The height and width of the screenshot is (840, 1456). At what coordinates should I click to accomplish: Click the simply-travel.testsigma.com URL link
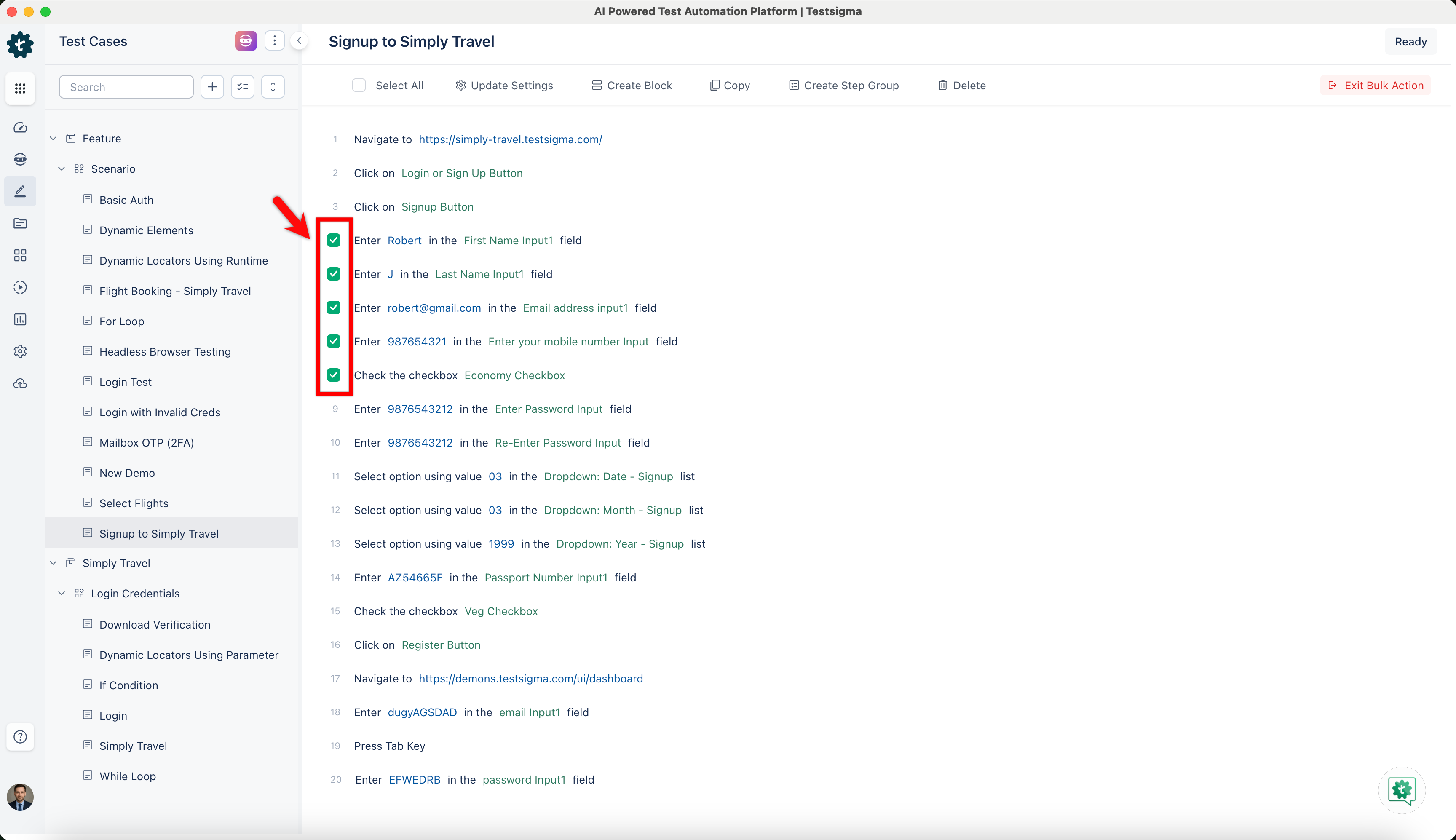click(510, 139)
